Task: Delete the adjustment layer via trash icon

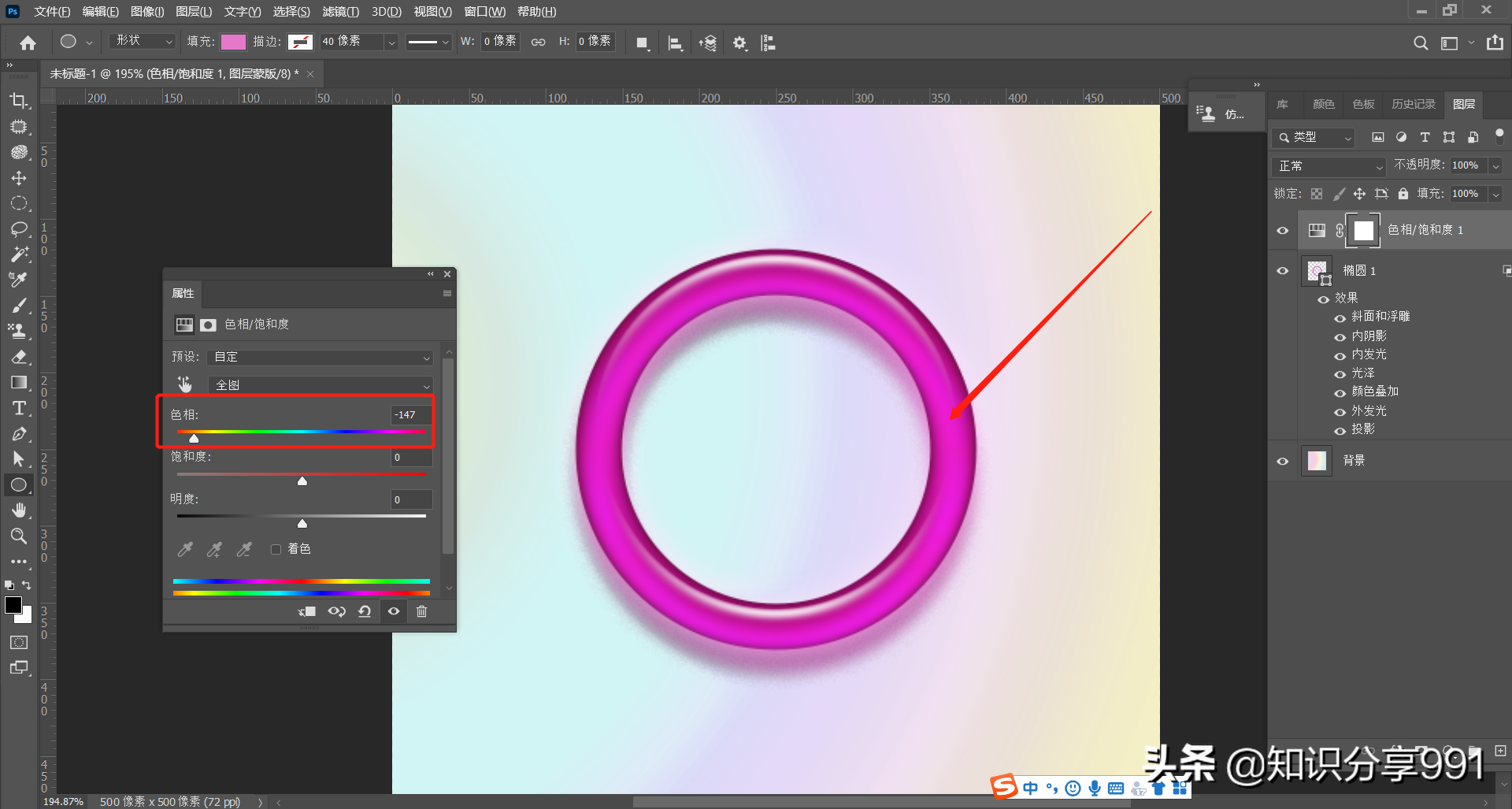Action: [421, 611]
